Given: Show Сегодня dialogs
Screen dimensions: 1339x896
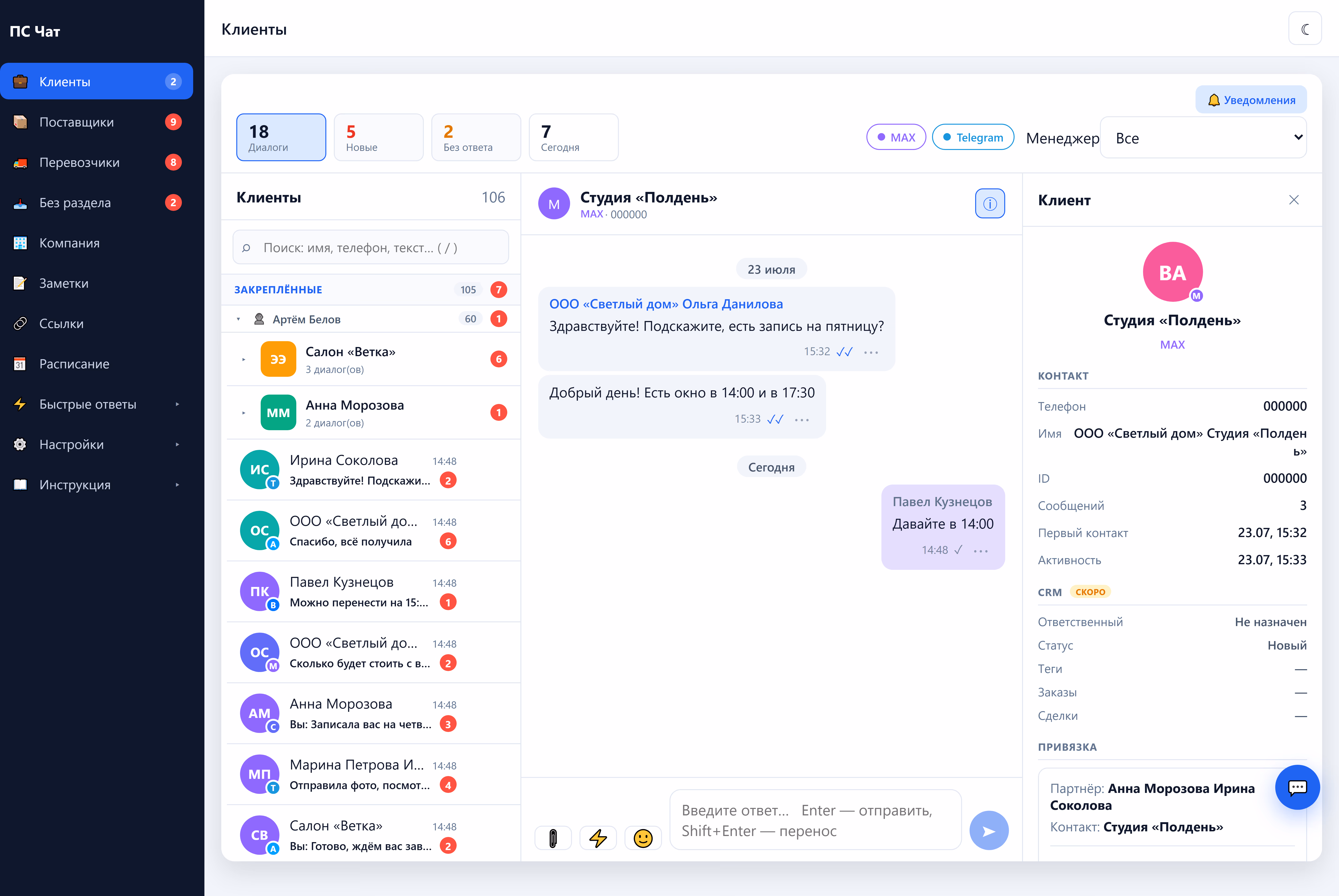Looking at the screenshot, I should click(x=573, y=137).
